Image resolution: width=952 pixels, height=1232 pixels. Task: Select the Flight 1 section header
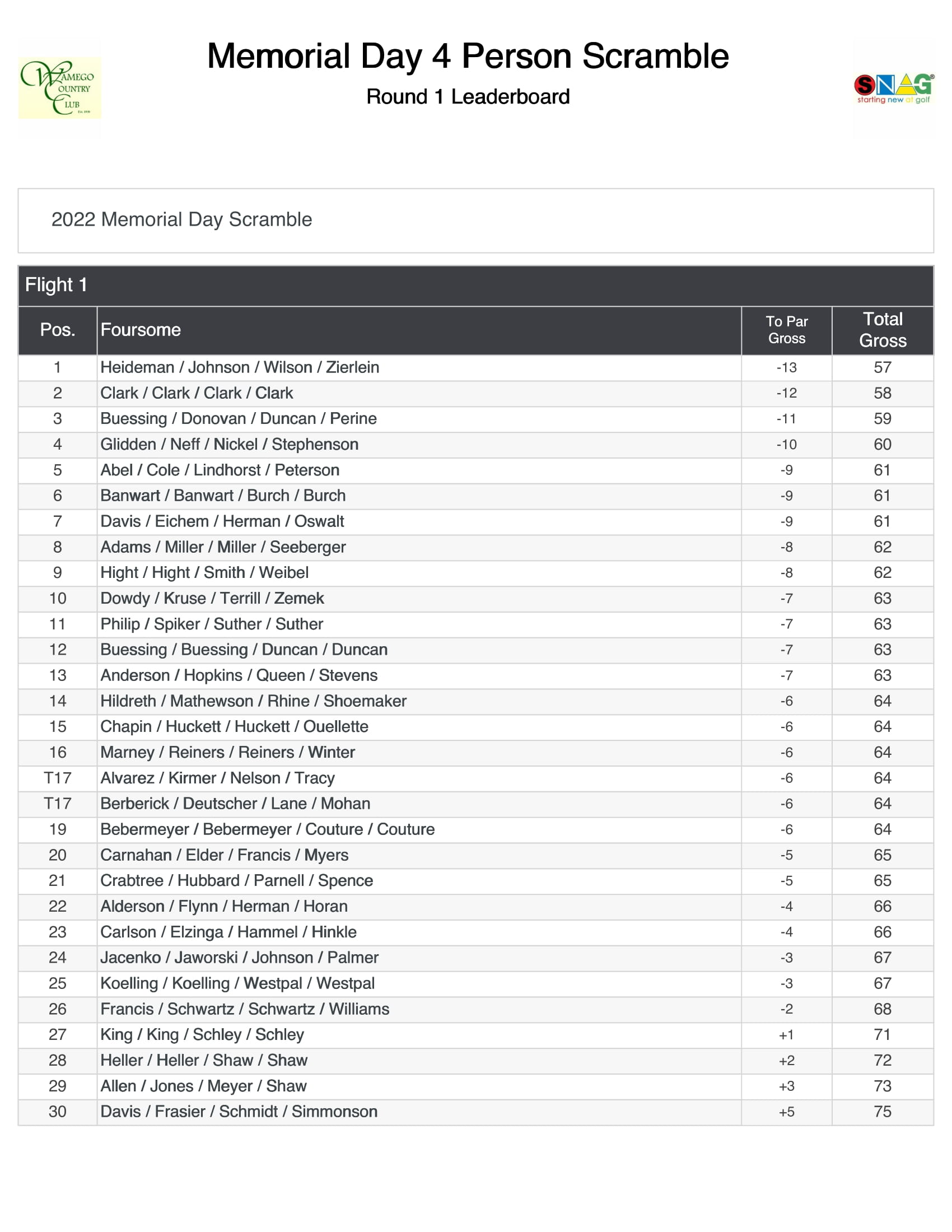point(57,285)
